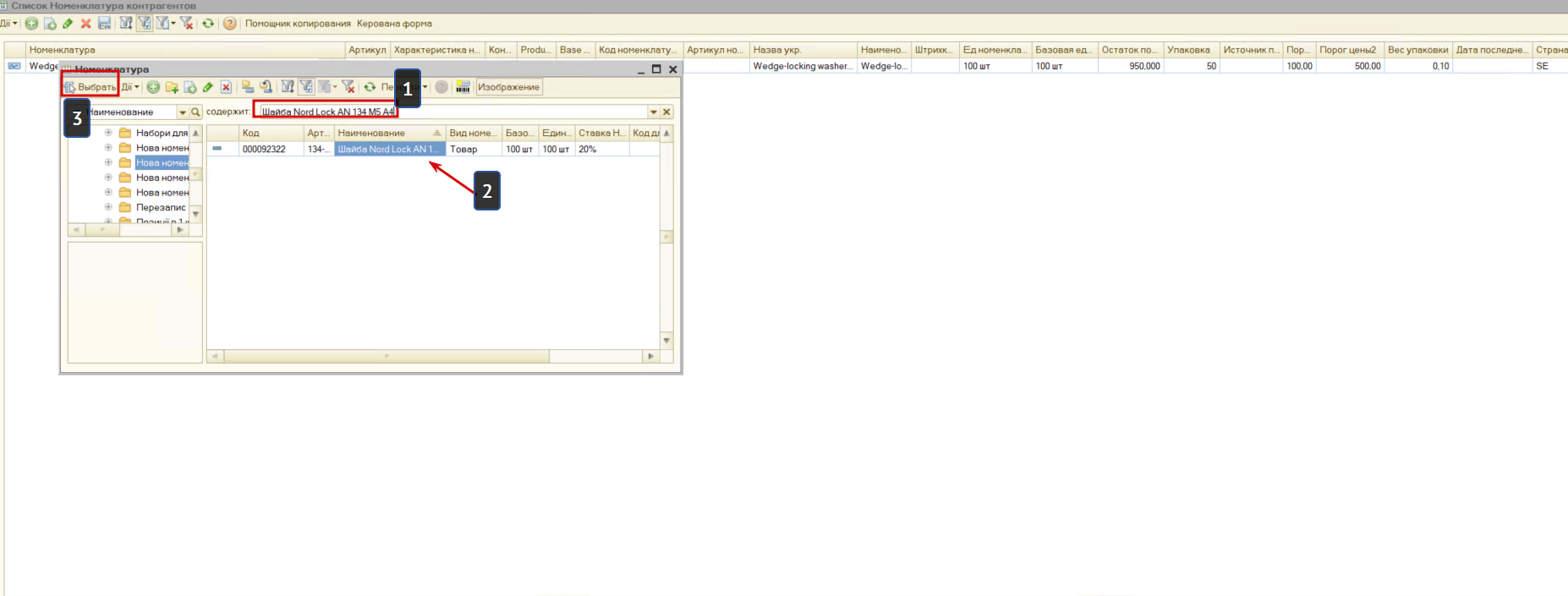Image resolution: width=1568 pixels, height=596 pixels.
Task: Click the search magnifier next to Наименование
Action: (195, 112)
